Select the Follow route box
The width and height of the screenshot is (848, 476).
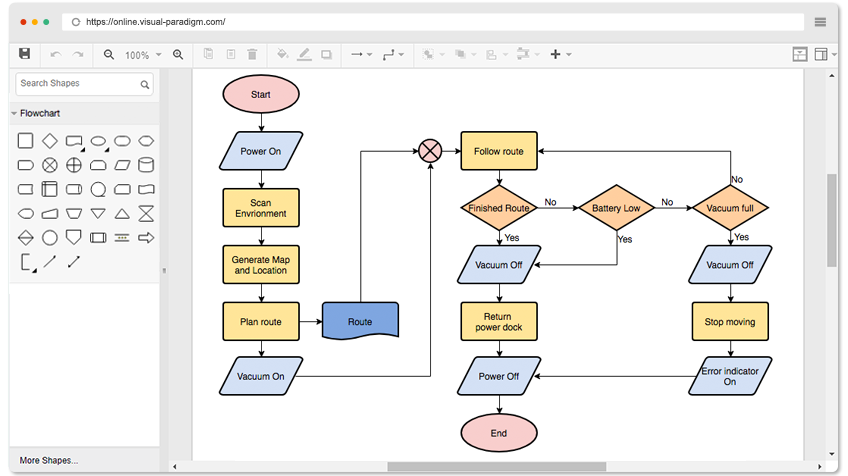click(x=499, y=151)
